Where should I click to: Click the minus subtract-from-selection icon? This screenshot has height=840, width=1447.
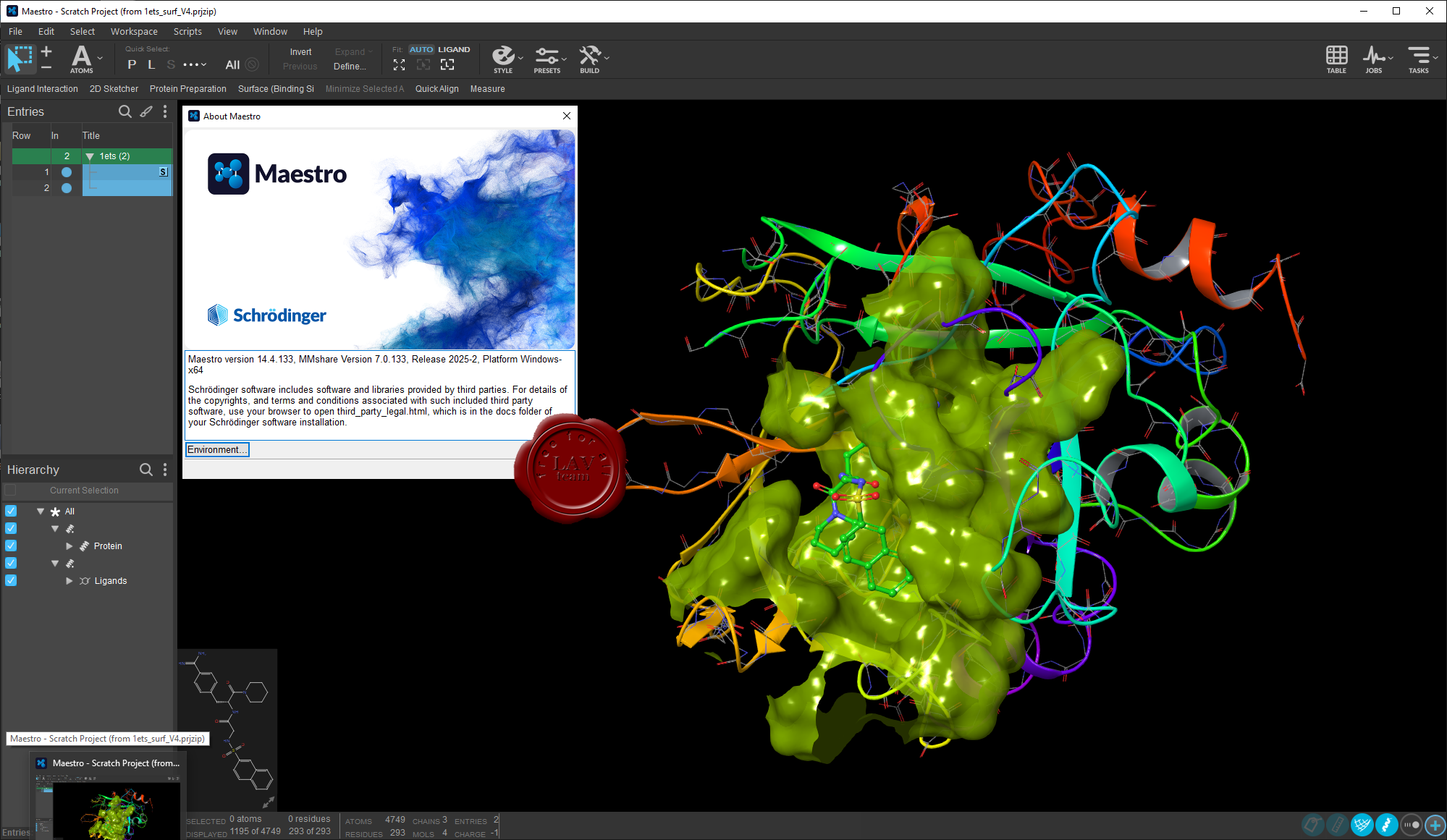pyautogui.click(x=46, y=67)
